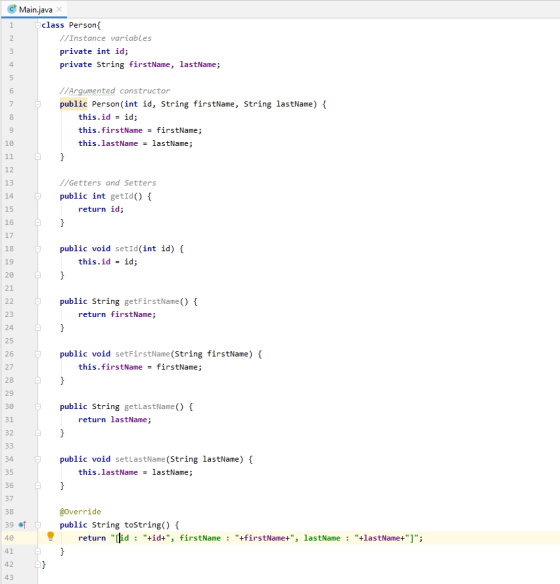Image resolution: width=560 pixels, height=584 pixels.
Task: Click the 'return lastName;' statement
Action: [x=115, y=420]
